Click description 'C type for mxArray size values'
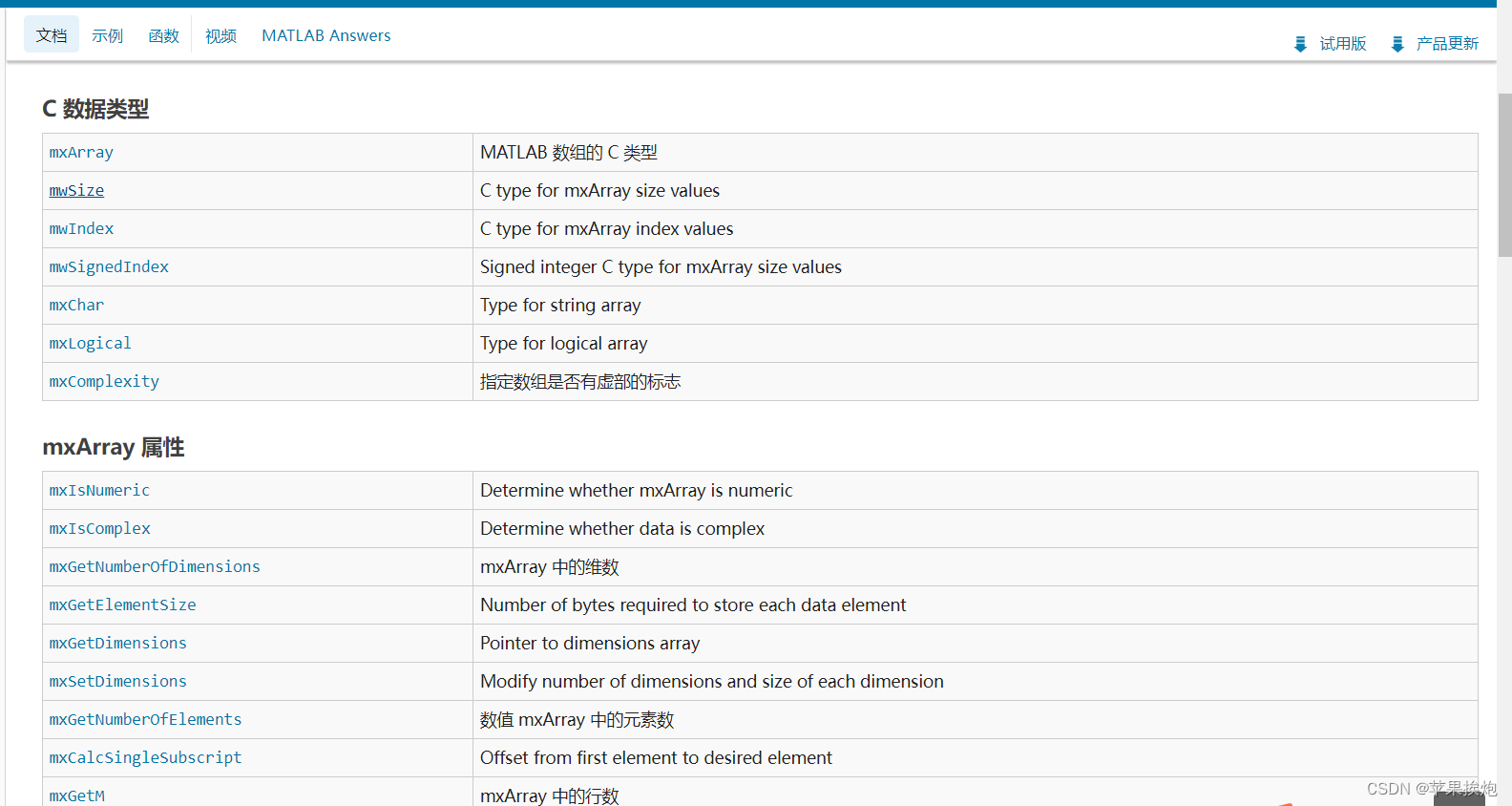This screenshot has width=1512, height=806. point(599,191)
